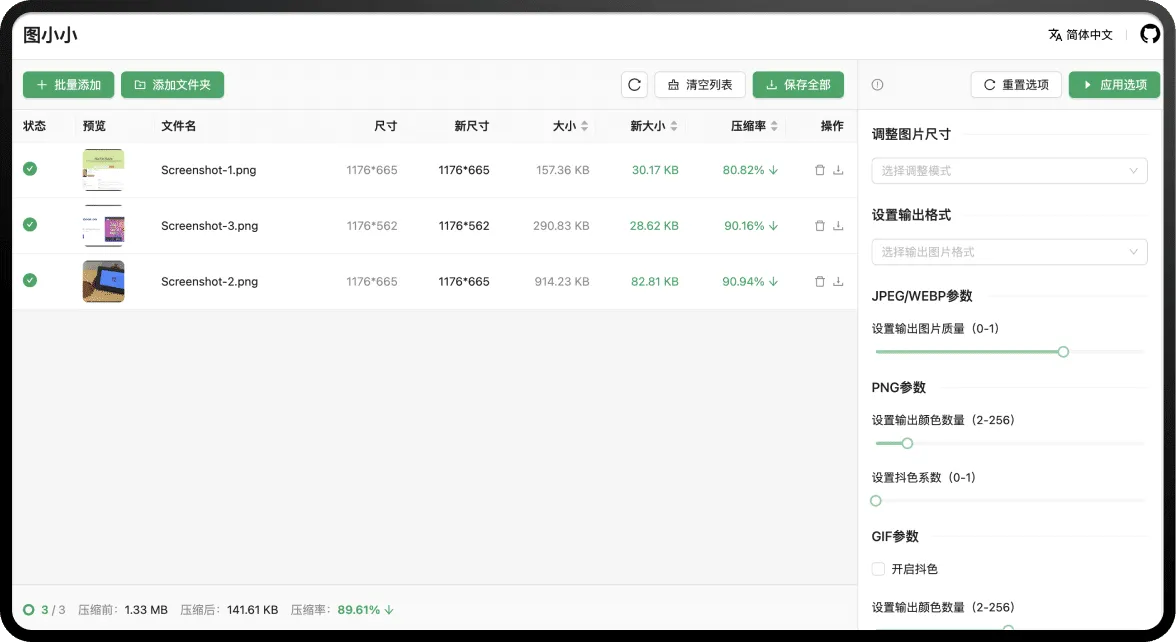Delete Screenshot-1.png with the trash icon
The width and height of the screenshot is (1176, 642).
point(820,170)
